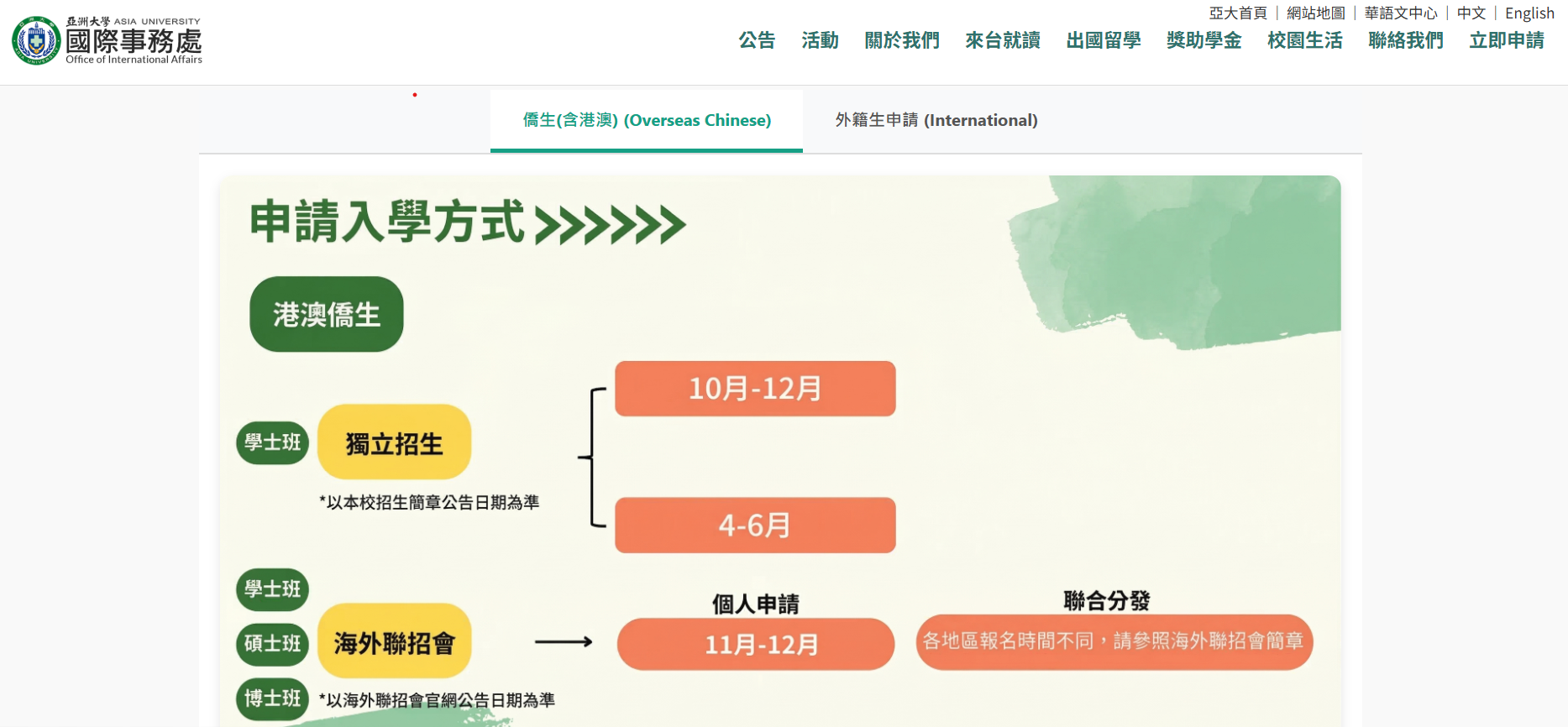Open the 活動 menu
This screenshot has width=1568, height=727.
tap(820, 40)
